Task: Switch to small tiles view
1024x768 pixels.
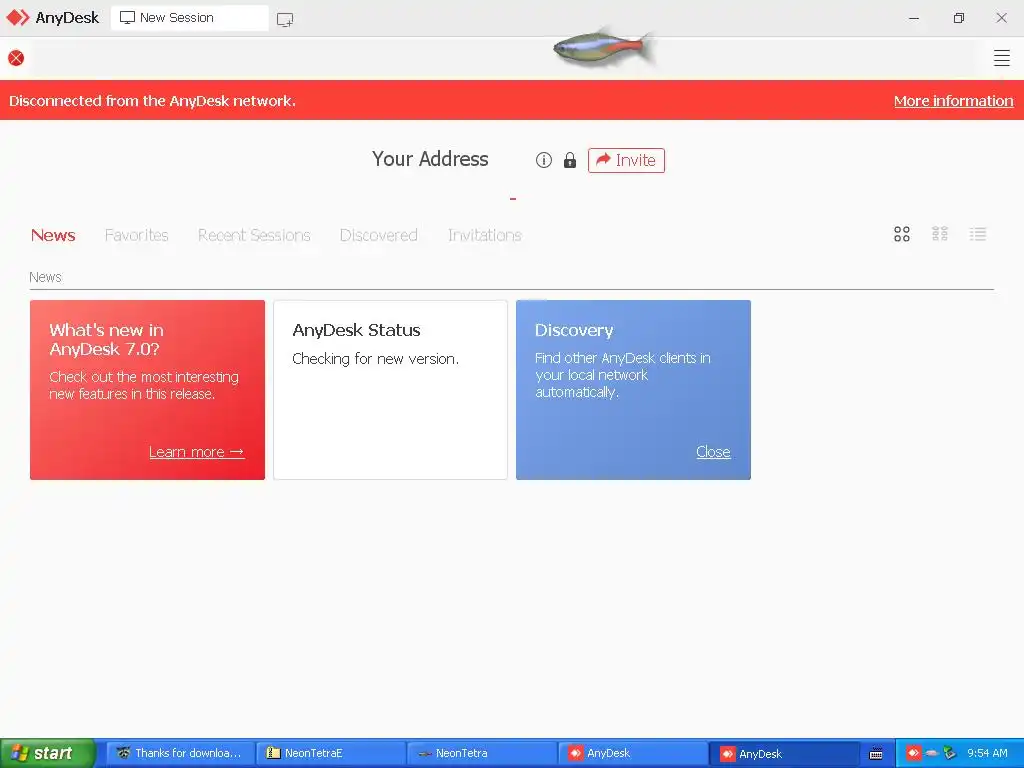Action: [939, 234]
